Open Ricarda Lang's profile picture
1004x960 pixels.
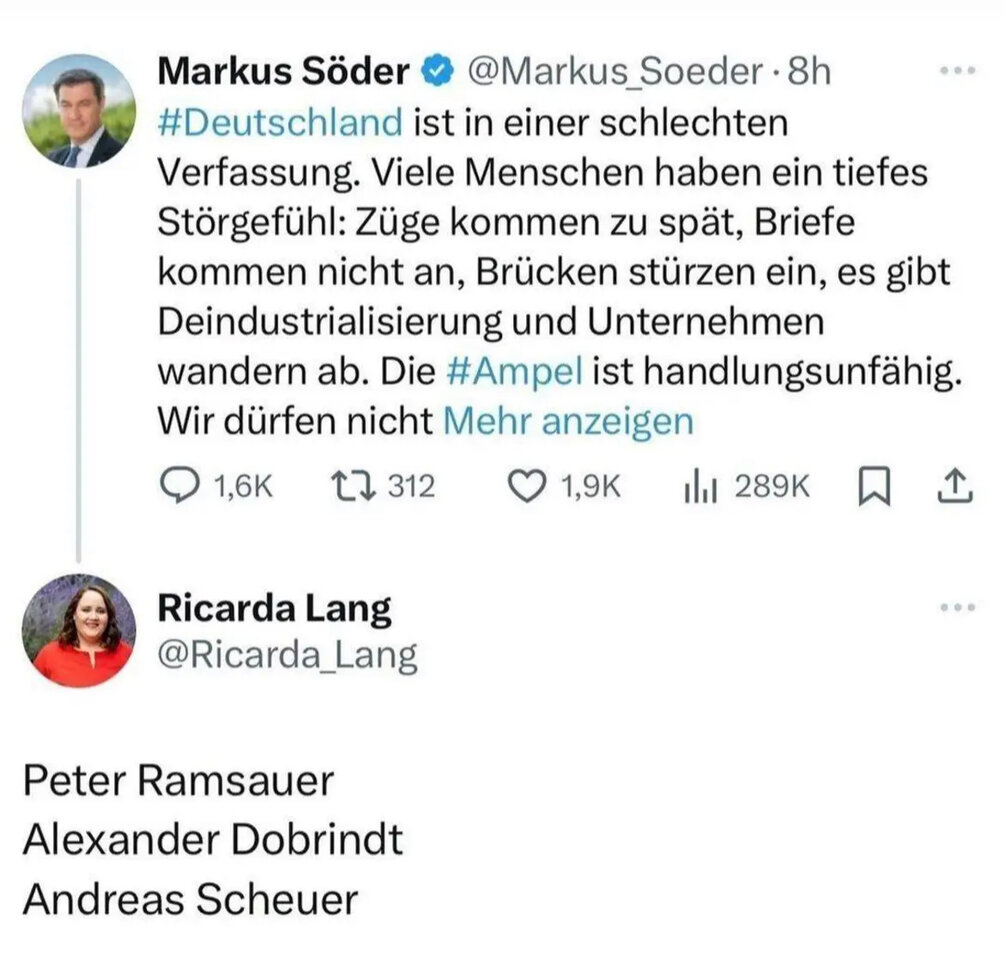tap(79, 630)
